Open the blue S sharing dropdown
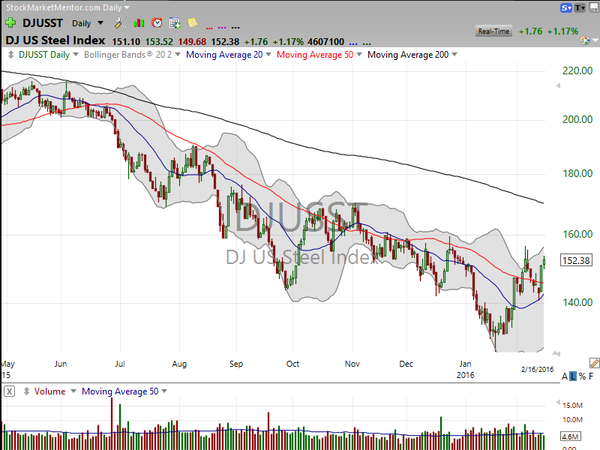Viewport: 600px width, 450px height. coord(566,7)
